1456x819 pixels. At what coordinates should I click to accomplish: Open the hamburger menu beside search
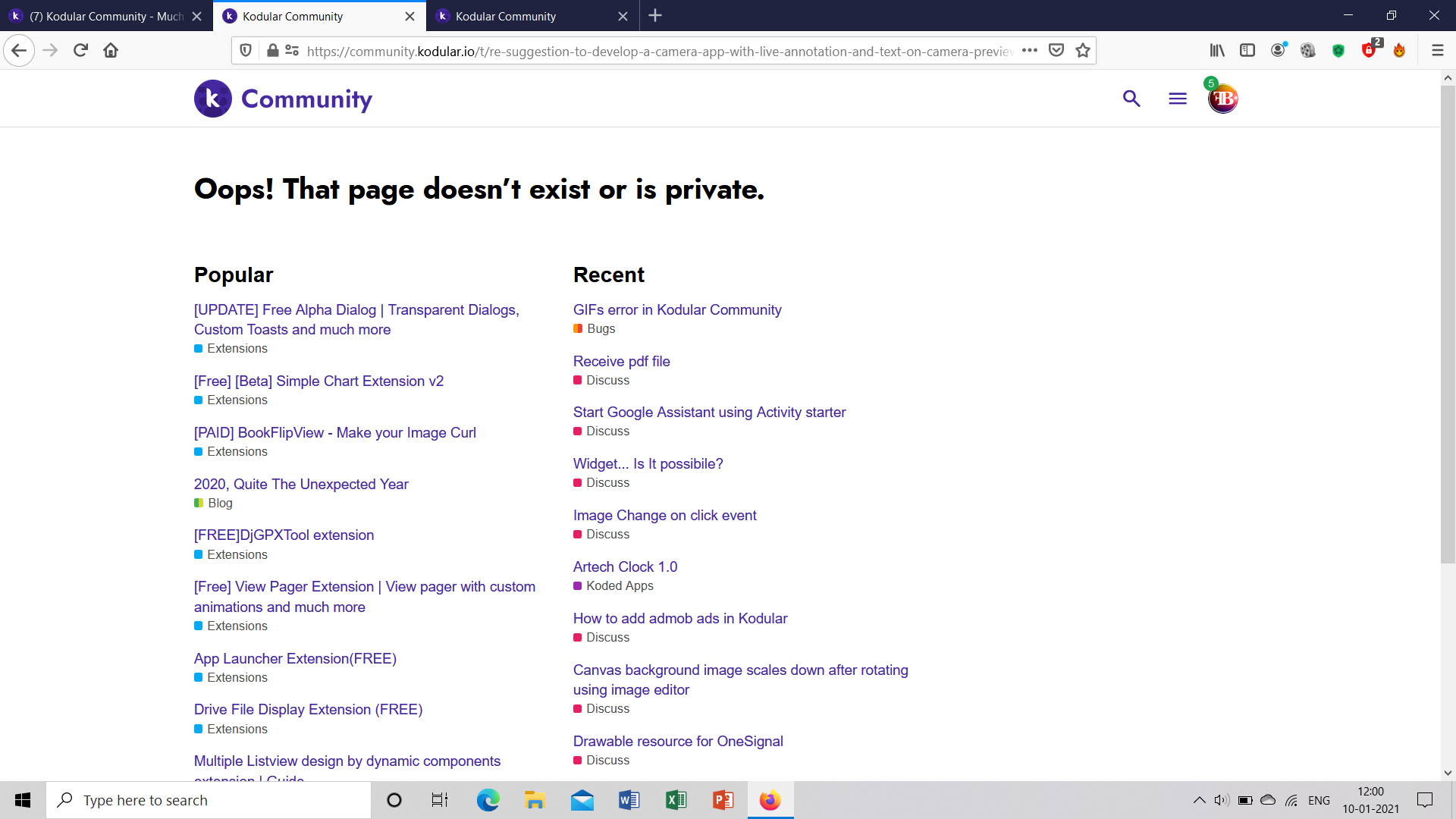1178,99
